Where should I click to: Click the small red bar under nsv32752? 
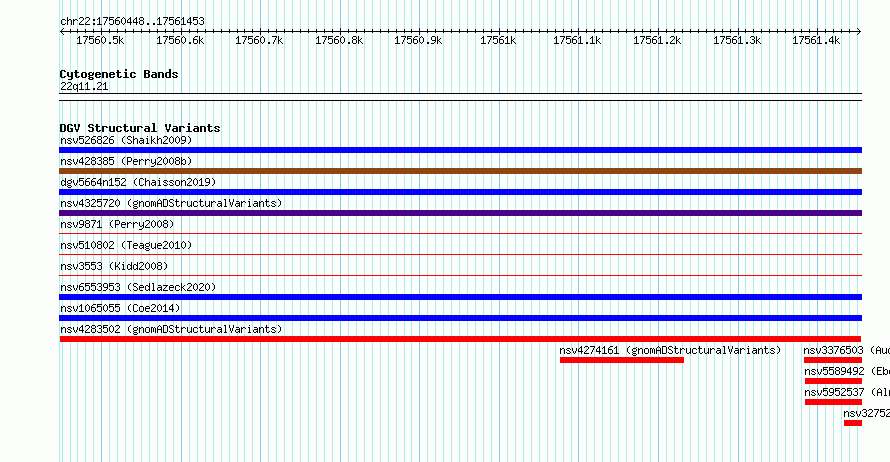(853, 423)
